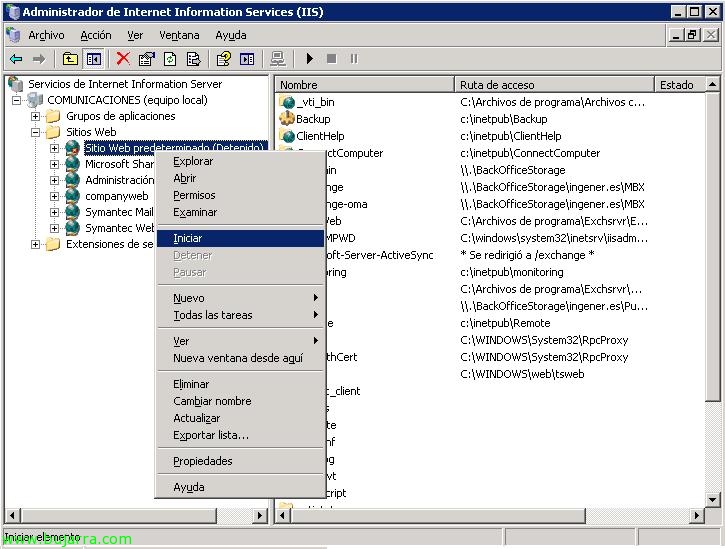725x549 pixels.
Task: Expand the Grupos de aplicaciones node
Action: (36, 116)
